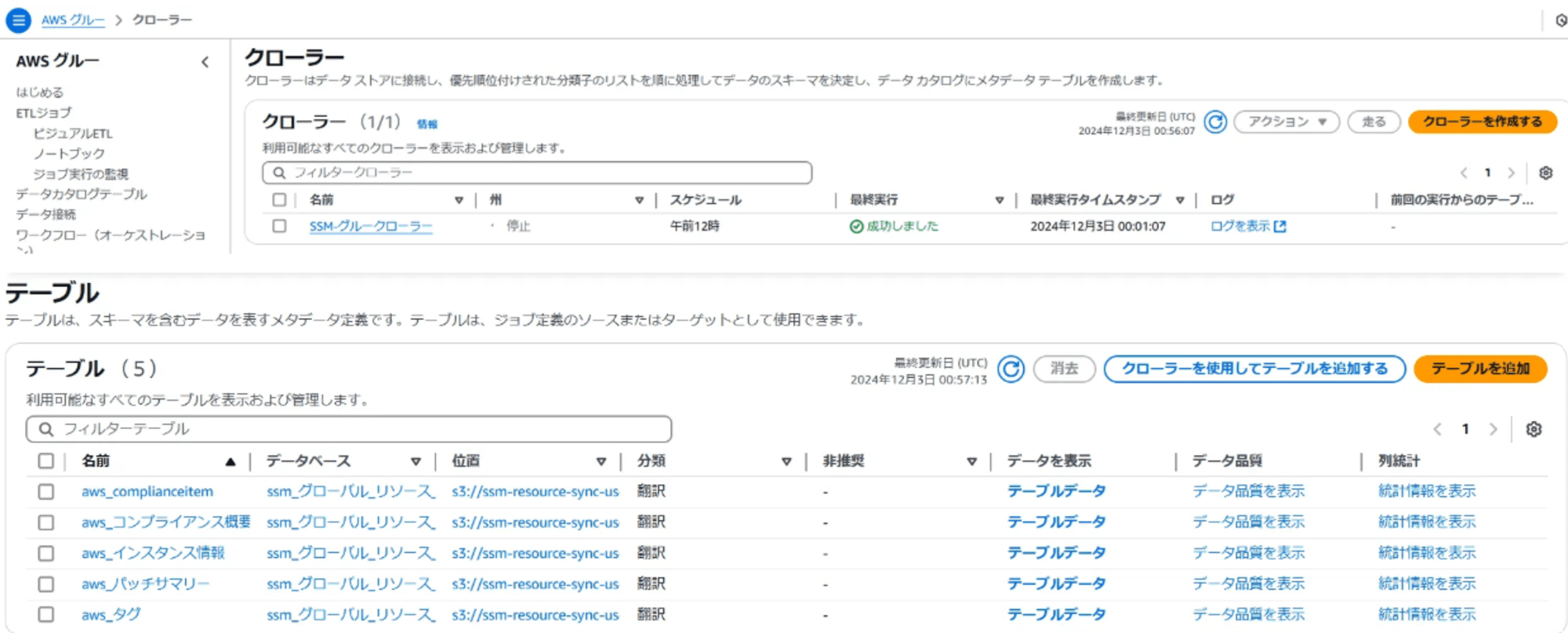Image resolution: width=1568 pixels, height=633 pixels.
Task: Focus the フィルタークローラー search field
Action: [537, 173]
